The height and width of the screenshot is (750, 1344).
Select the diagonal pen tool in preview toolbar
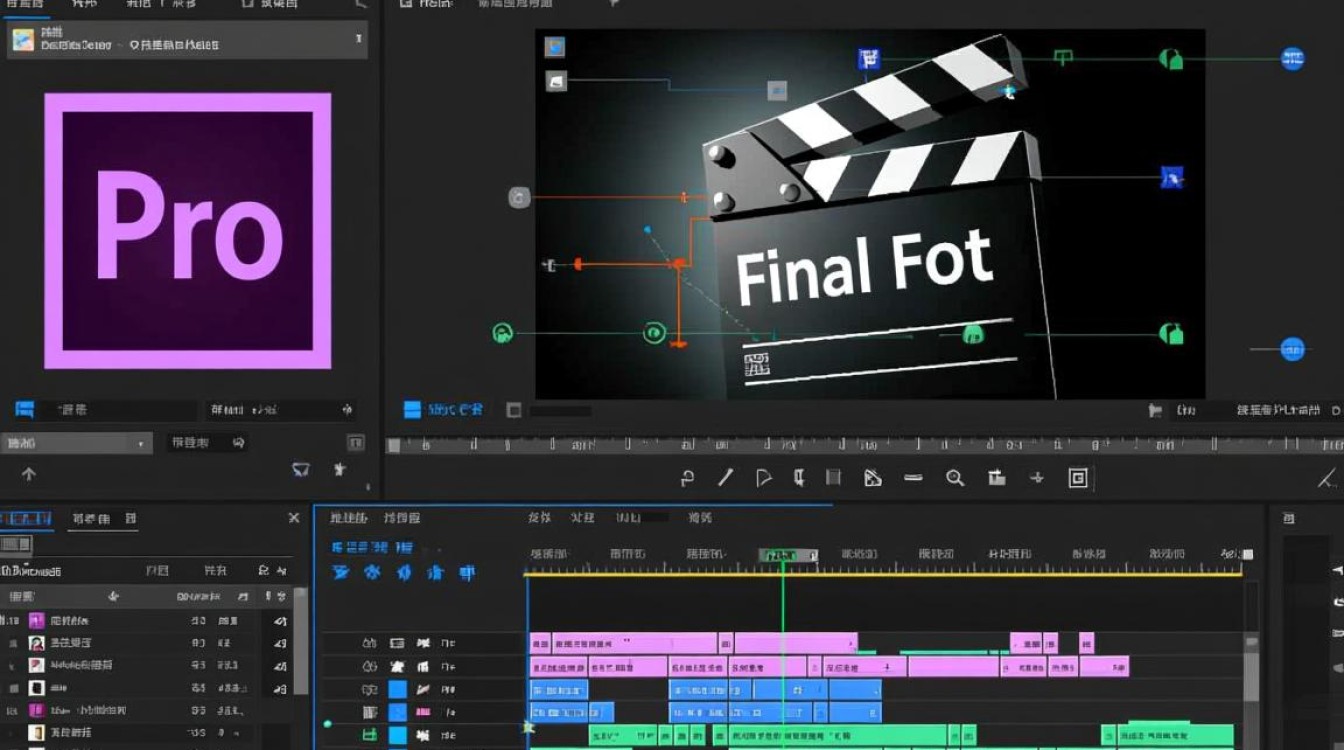(726, 478)
